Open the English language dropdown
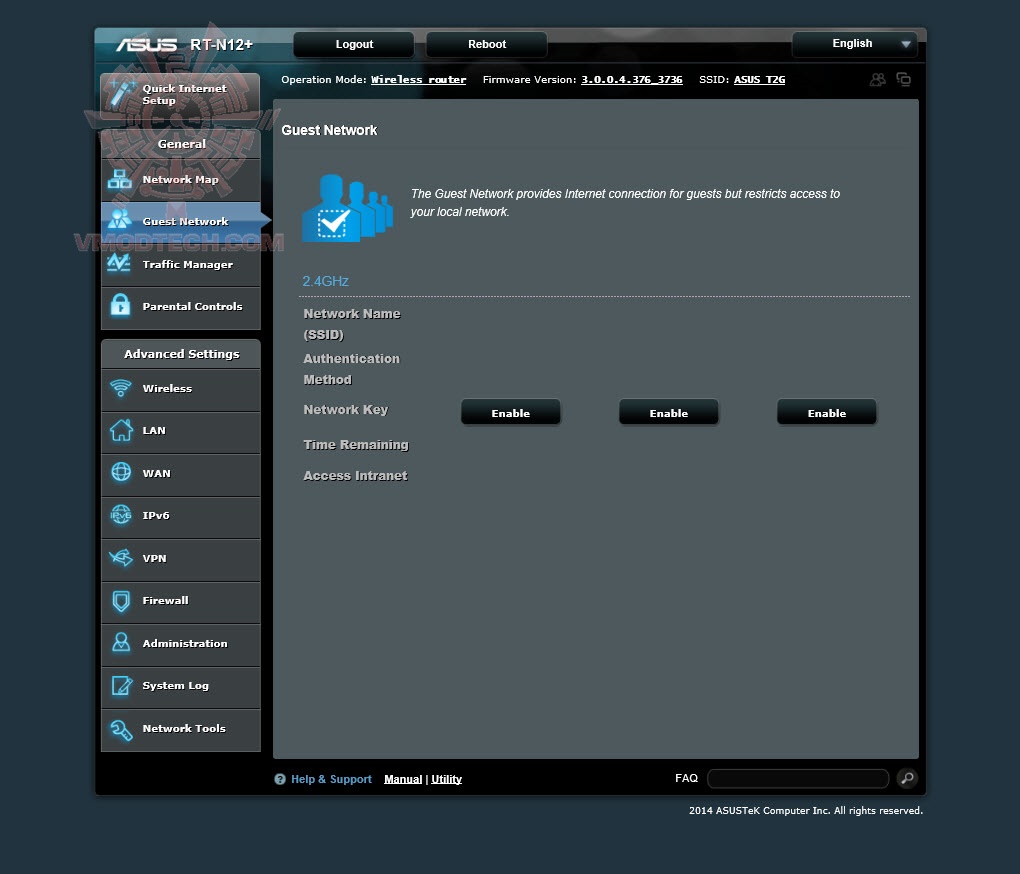This screenshot has height=874, width=1020. click(854, 44)
